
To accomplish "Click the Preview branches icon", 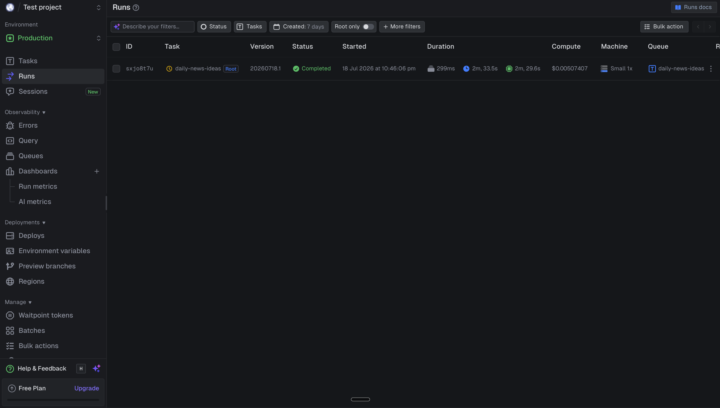I will [10, 266].
